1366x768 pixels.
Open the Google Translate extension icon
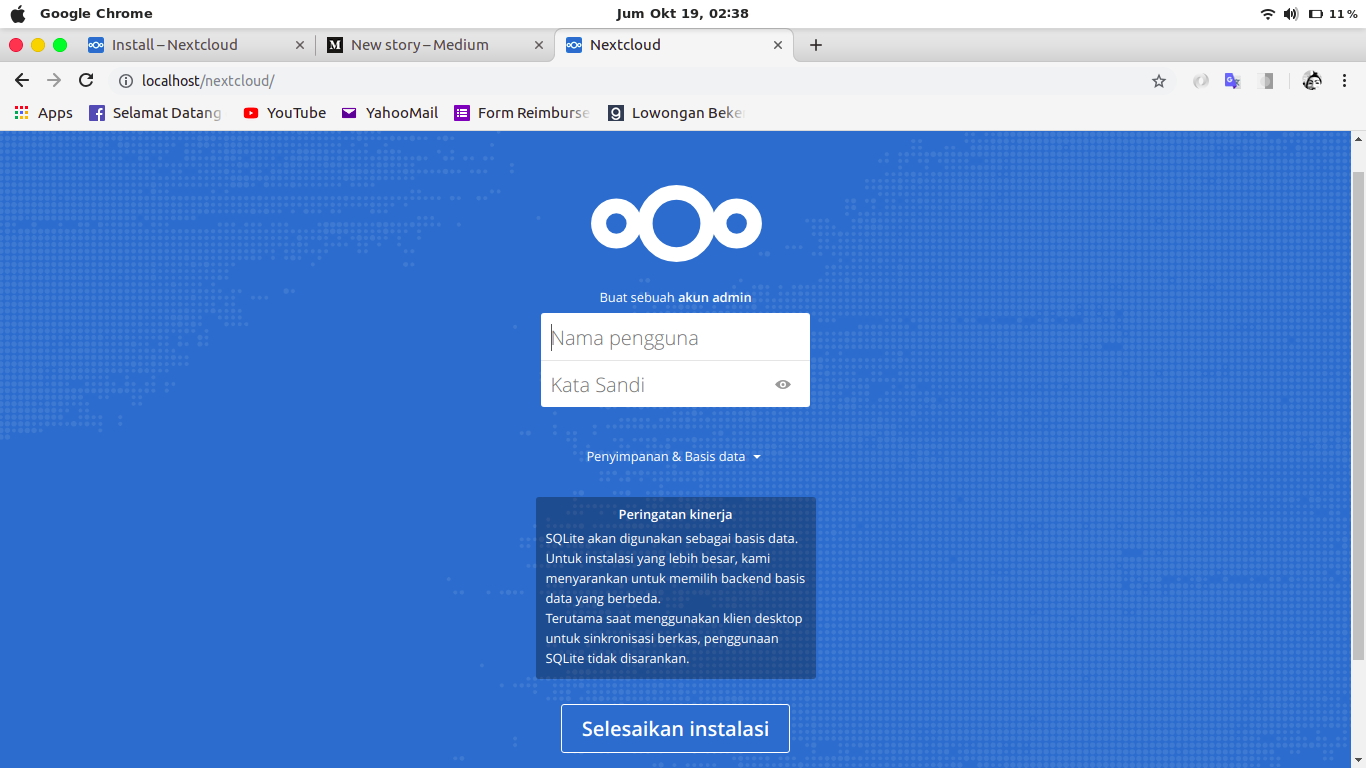pos(1232,81)
